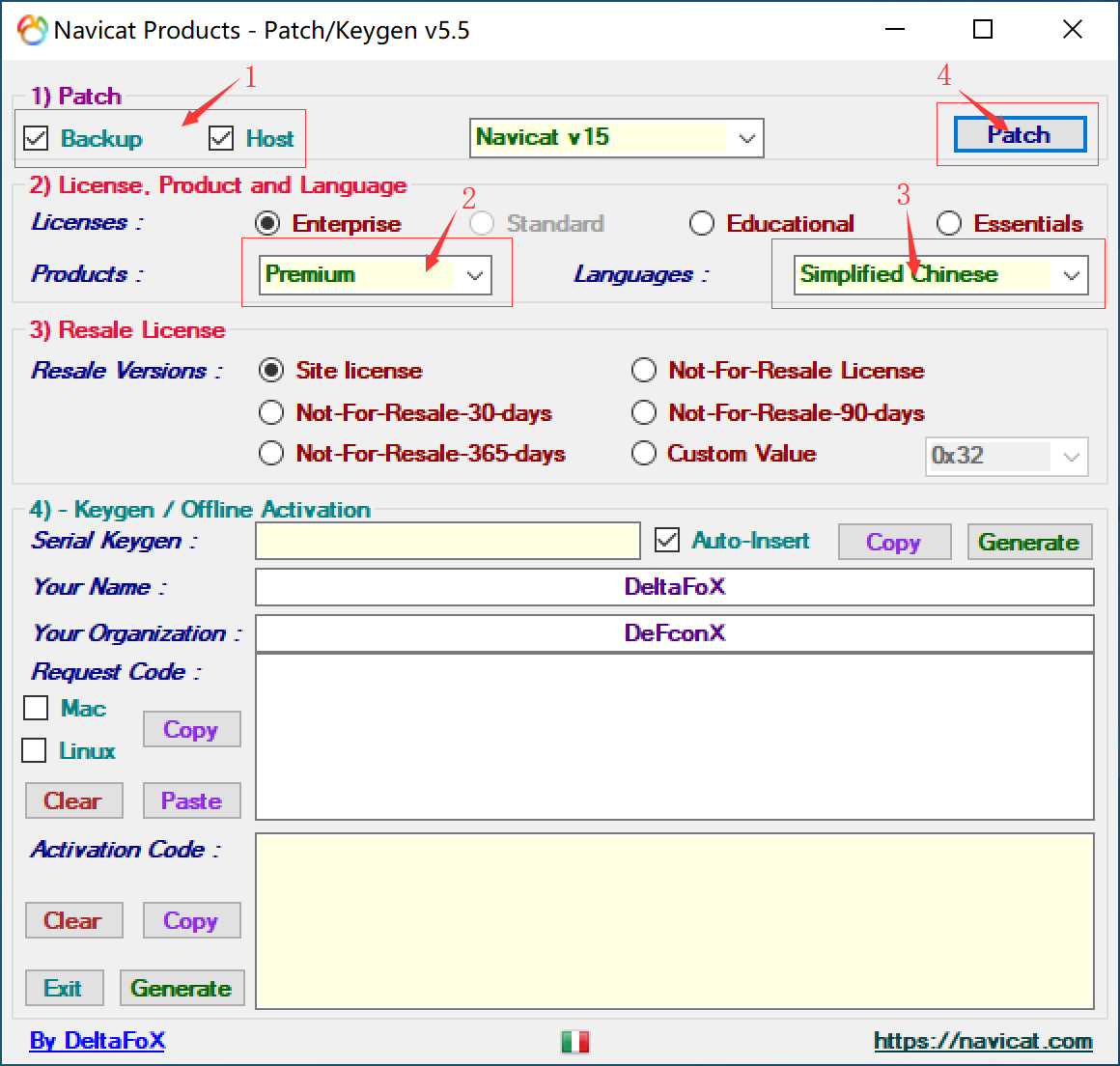Select Not-For-Resale-90-days resale version
The width and height of the screenshot is (1120, 1066).
click(644, 412)
